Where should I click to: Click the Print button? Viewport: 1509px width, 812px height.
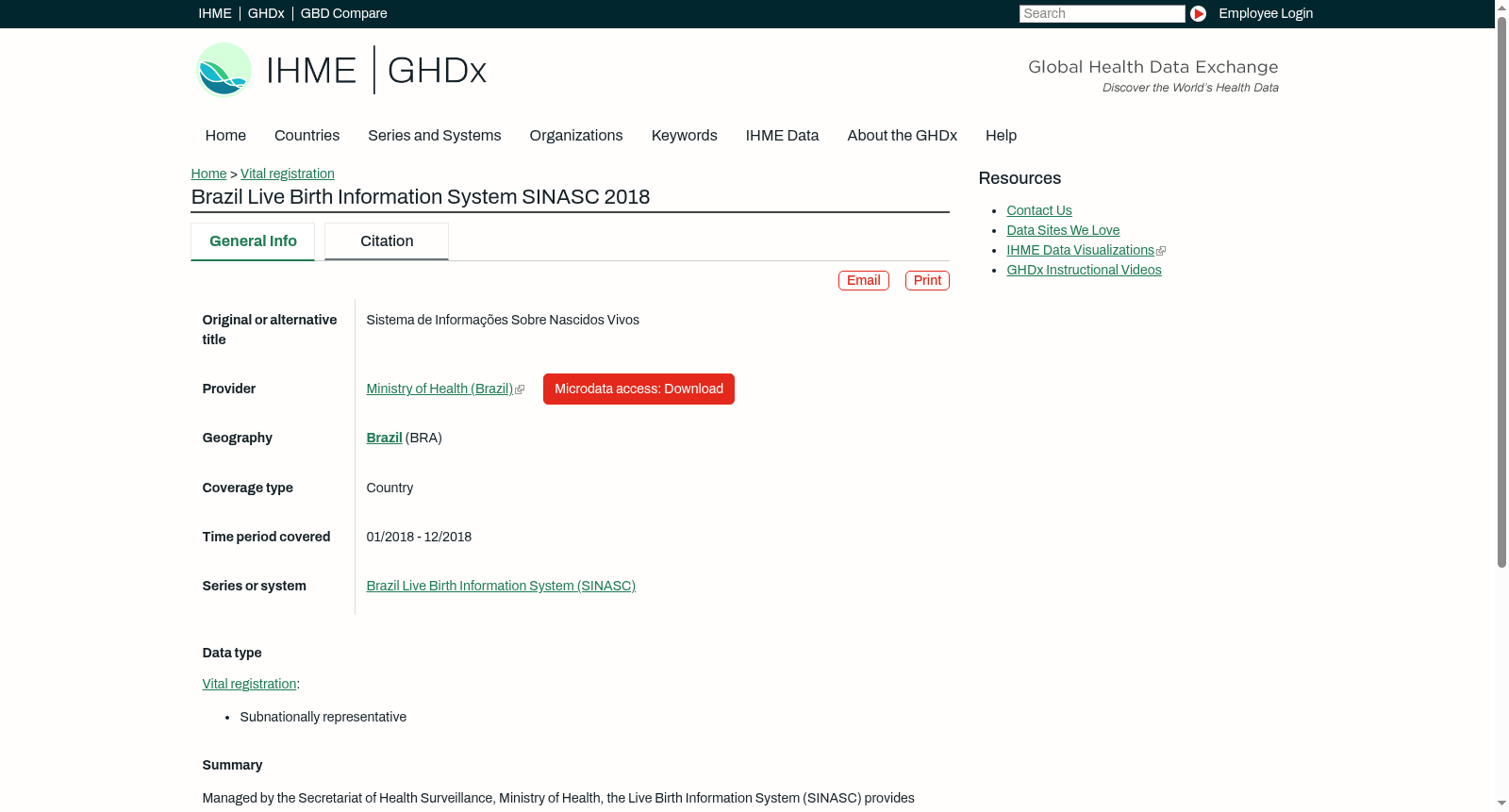click(927, 280)
